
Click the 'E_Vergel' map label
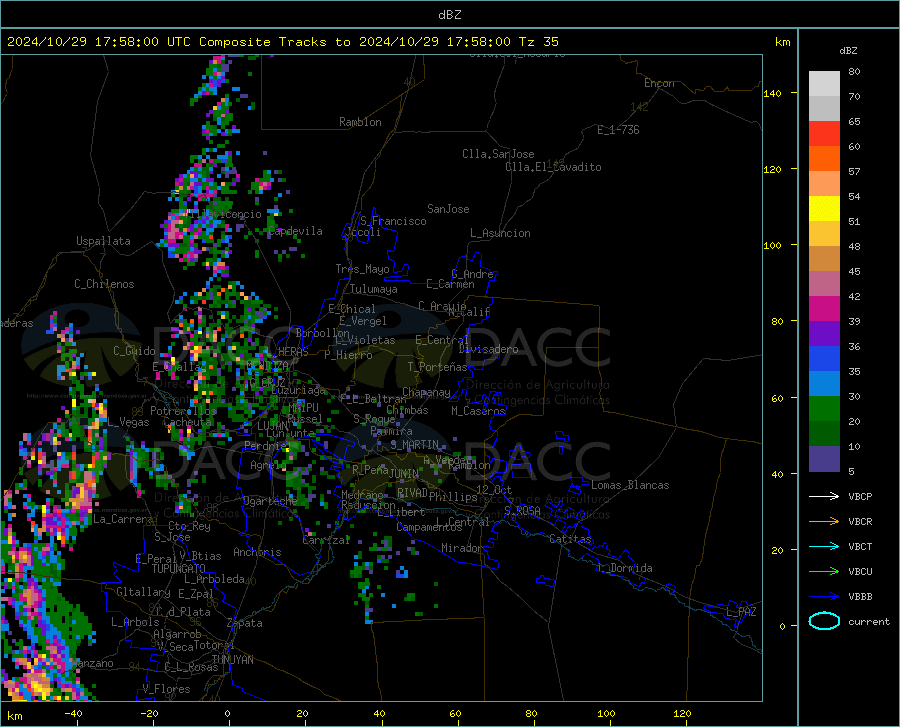pyautogui.click(x=362, y=321)
